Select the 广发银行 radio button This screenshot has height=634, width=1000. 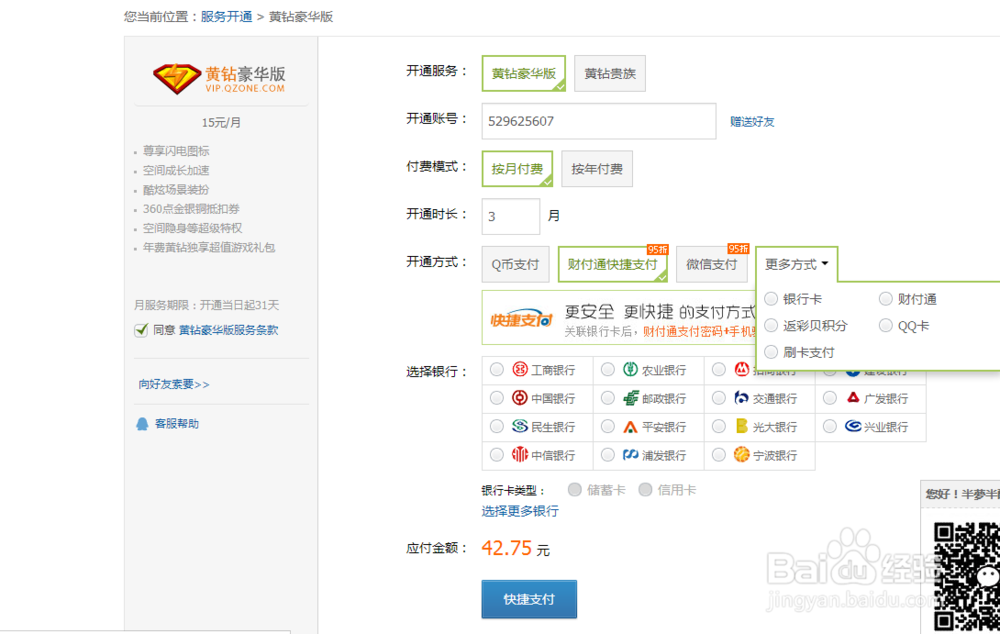click(x=830, y=398)
